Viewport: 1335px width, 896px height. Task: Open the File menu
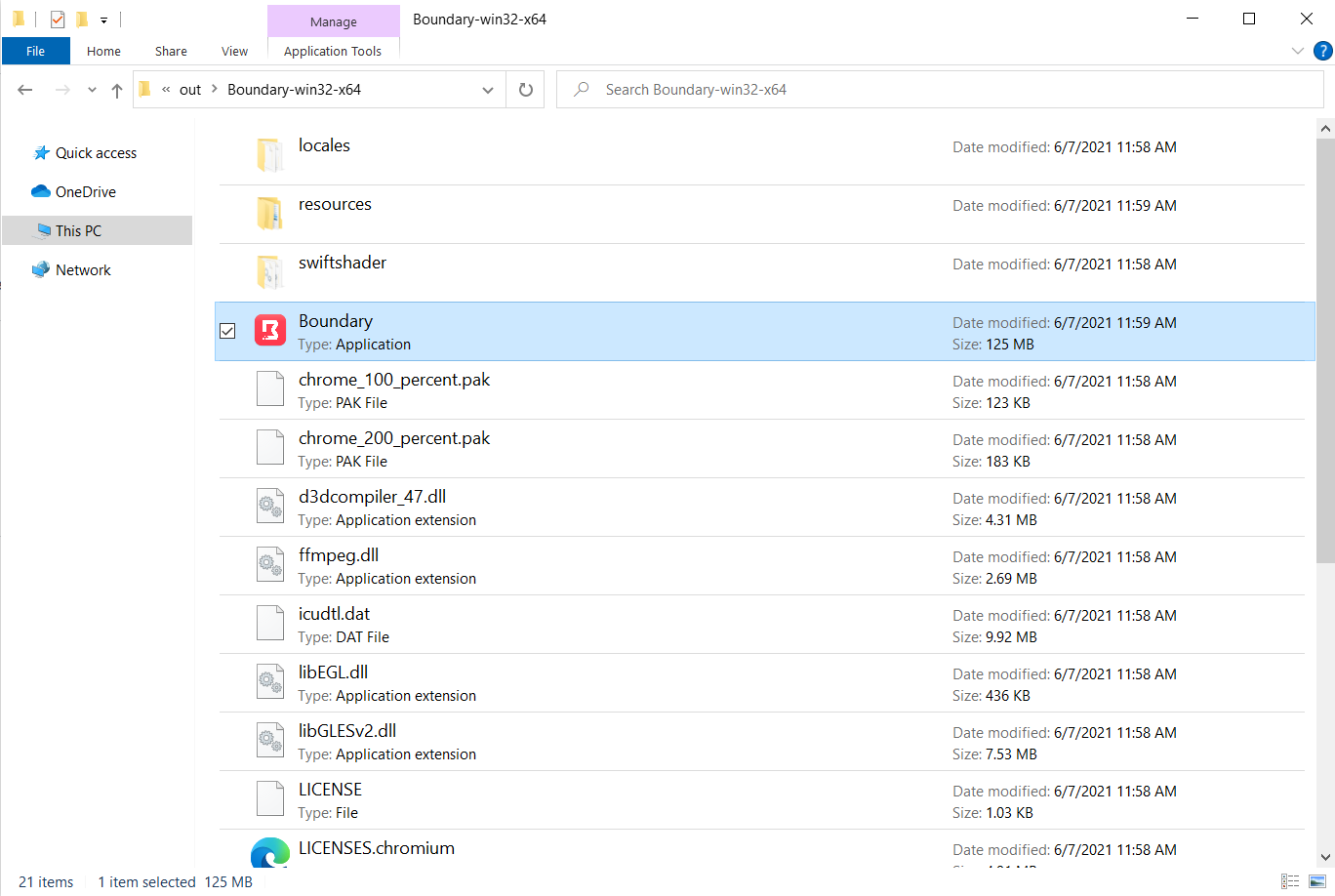(36, 51)
